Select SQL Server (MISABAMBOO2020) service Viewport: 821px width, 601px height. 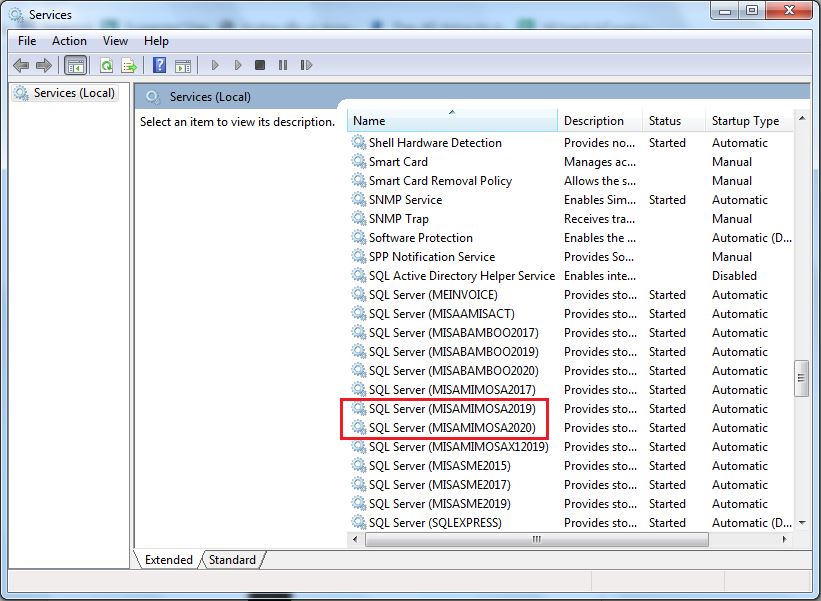coord(571,371)
